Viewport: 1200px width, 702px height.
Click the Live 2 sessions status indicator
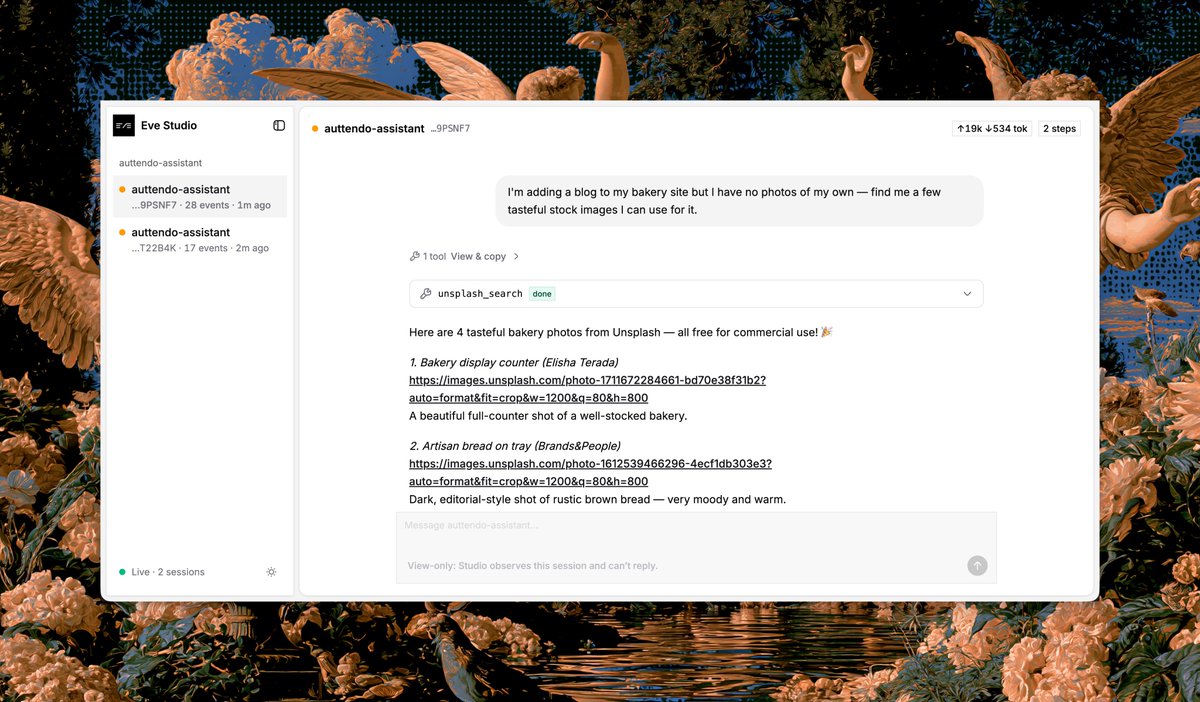(x=161, y=572)
